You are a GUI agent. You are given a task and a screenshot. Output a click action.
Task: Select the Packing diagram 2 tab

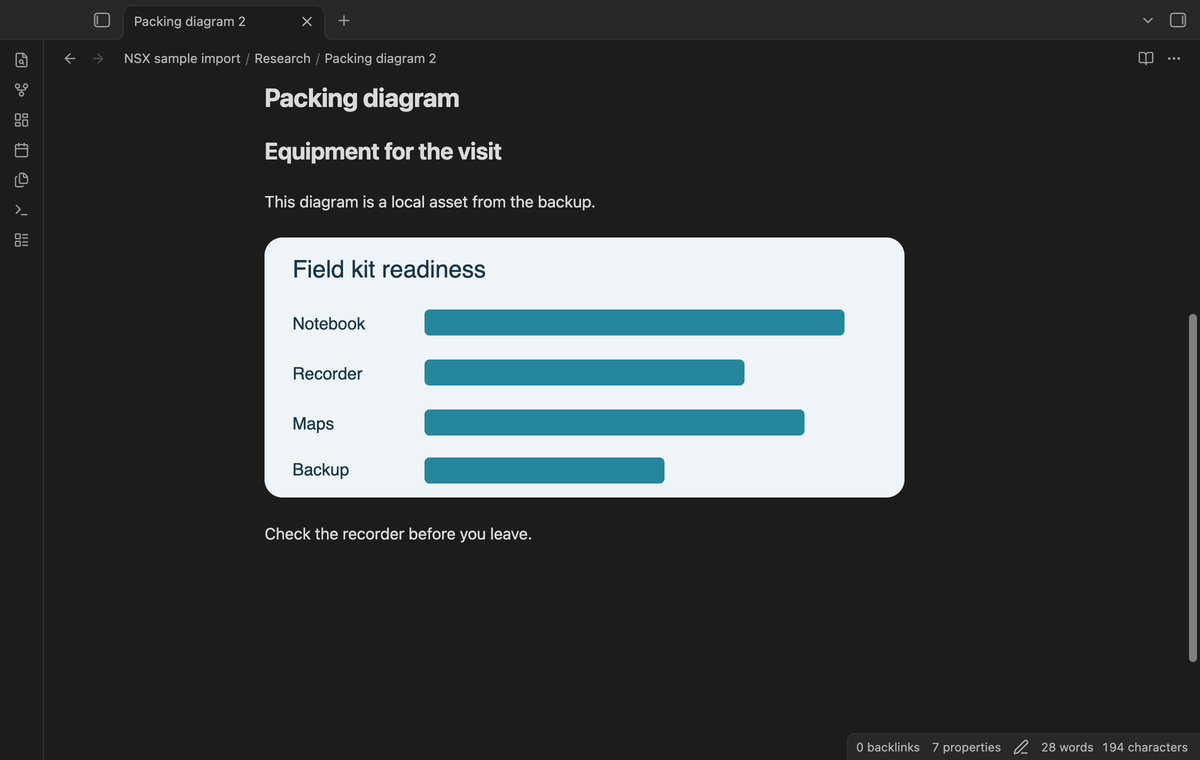point(222,21)
